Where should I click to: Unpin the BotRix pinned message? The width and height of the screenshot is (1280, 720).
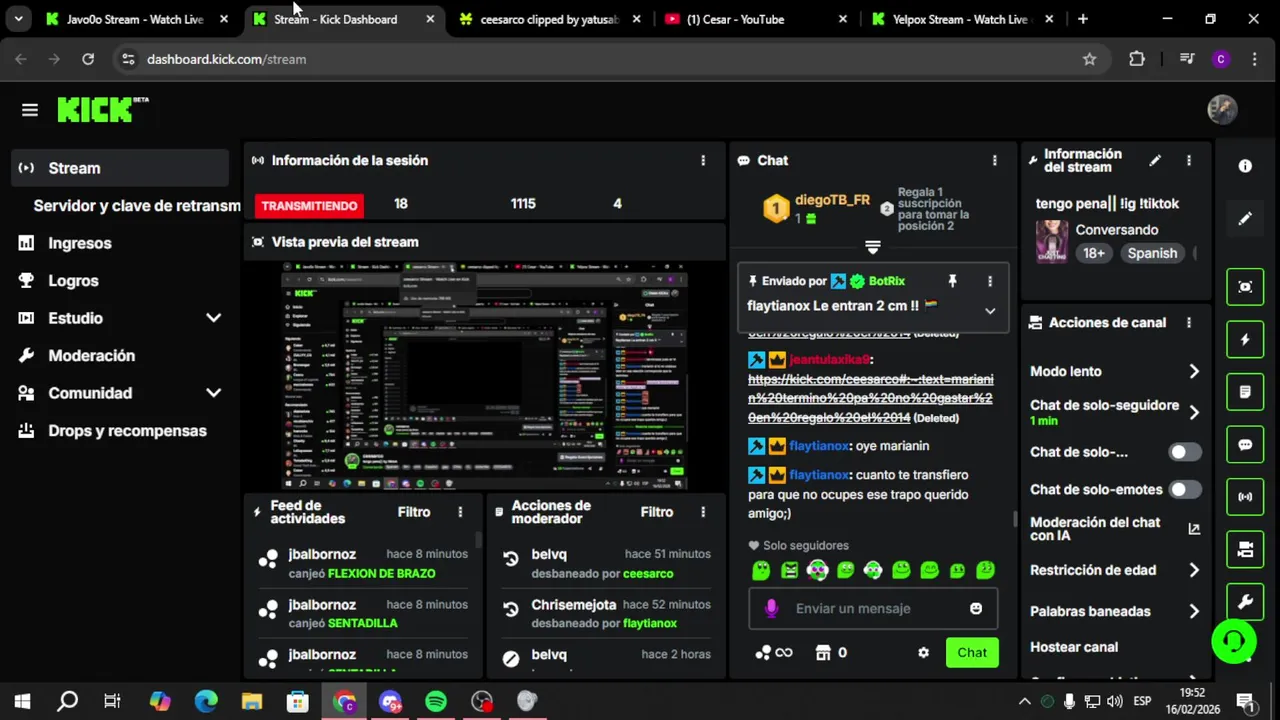click(952, 282)
